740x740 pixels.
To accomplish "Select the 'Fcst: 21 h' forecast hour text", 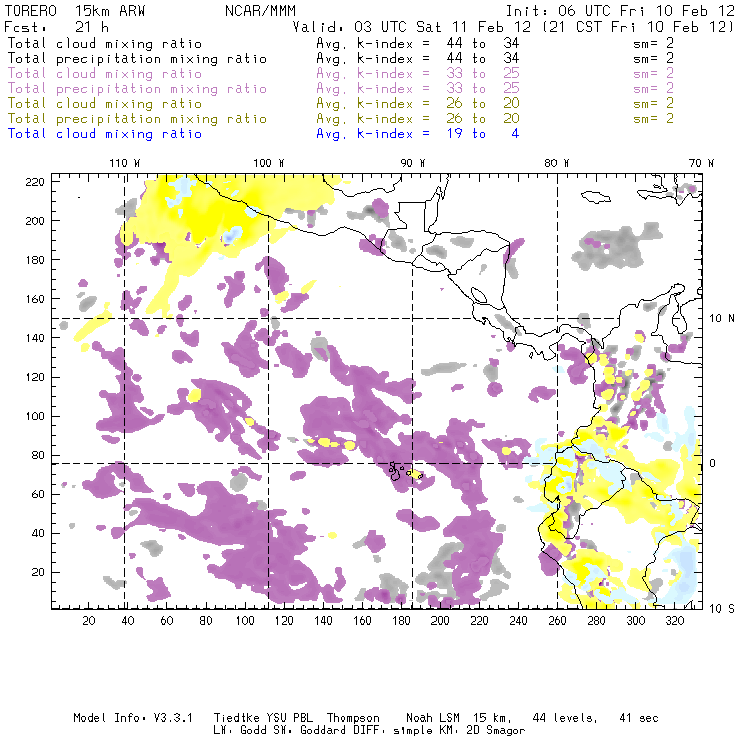I will click(57, 27).
